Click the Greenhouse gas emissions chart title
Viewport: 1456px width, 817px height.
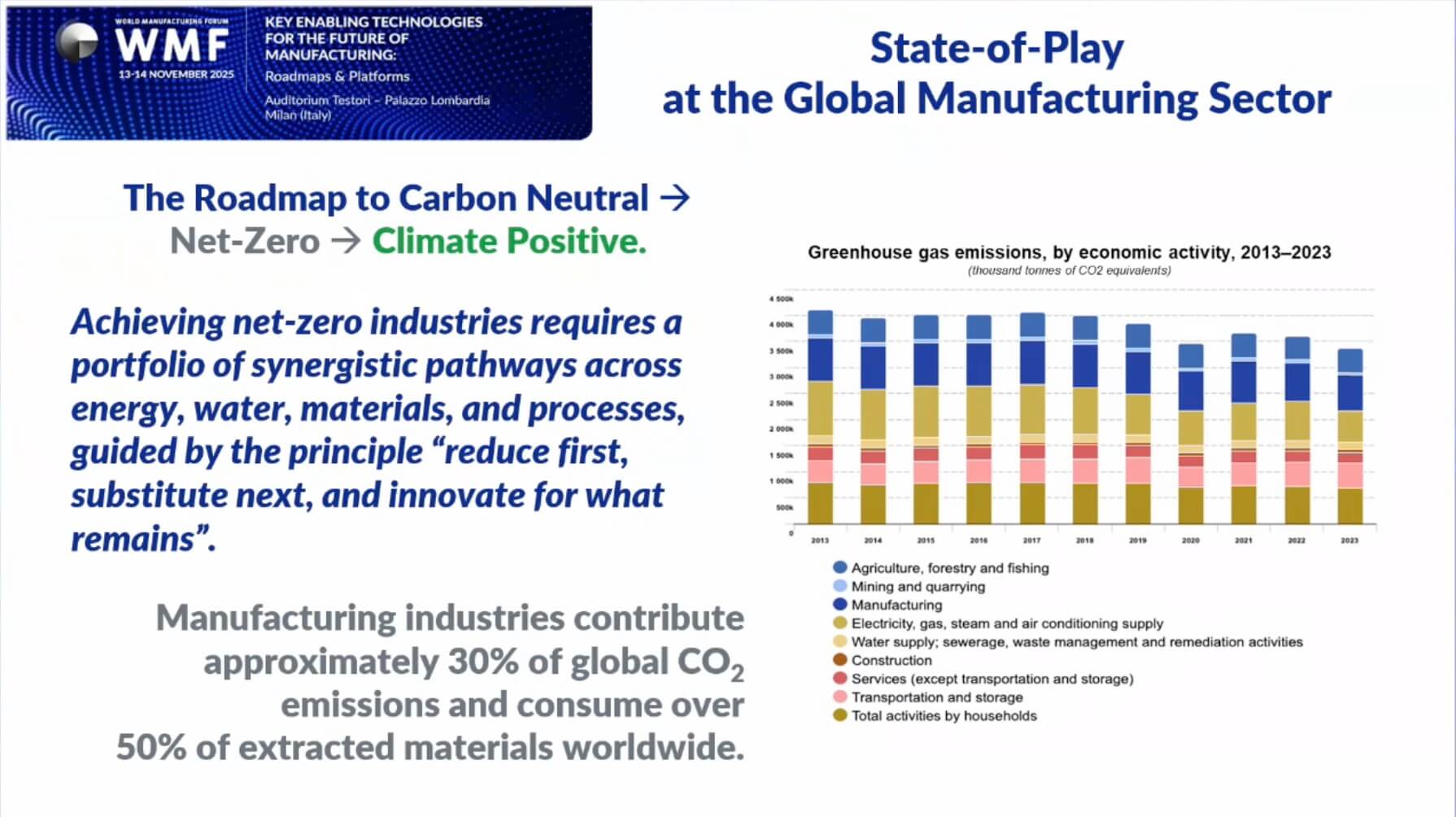click(x=1069, y=252)
